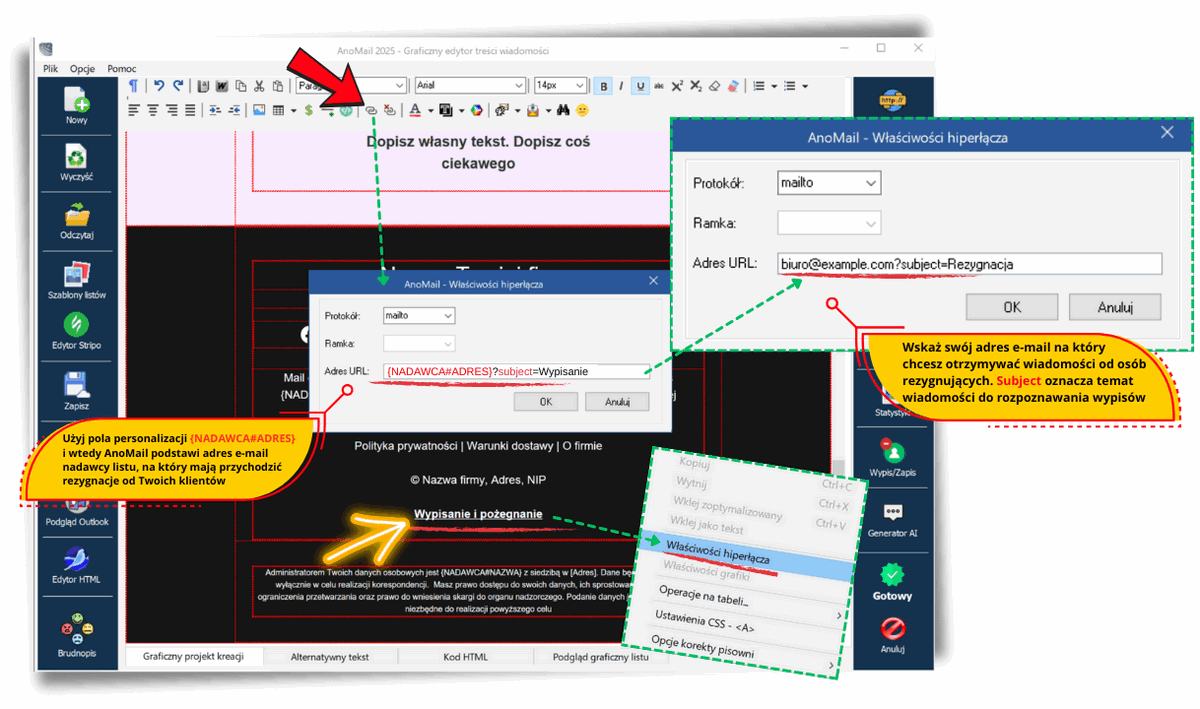Undo the last action in the toolbar
Screen dimensions: 1200x709
click(x=159, y=86)
